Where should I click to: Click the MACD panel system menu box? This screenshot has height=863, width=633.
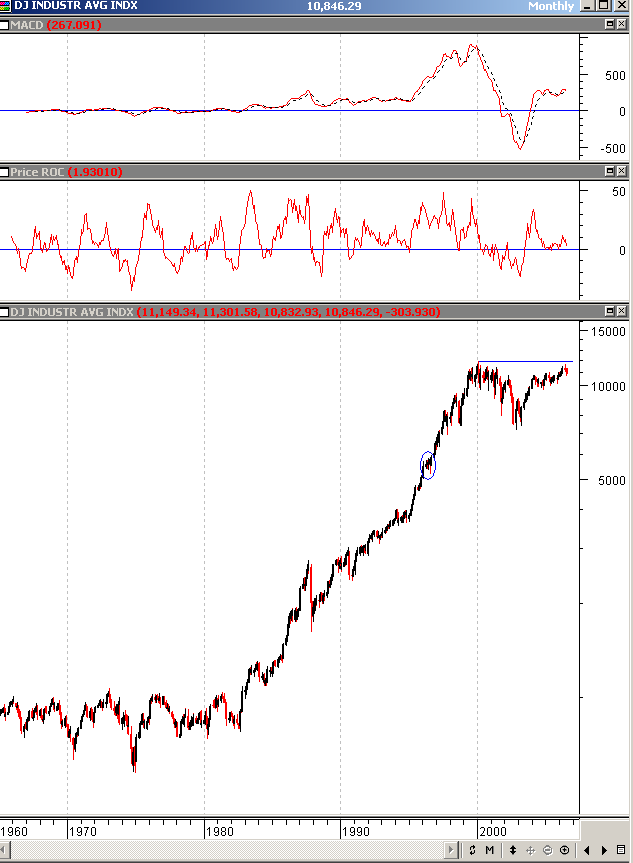[x=4, y=25]
